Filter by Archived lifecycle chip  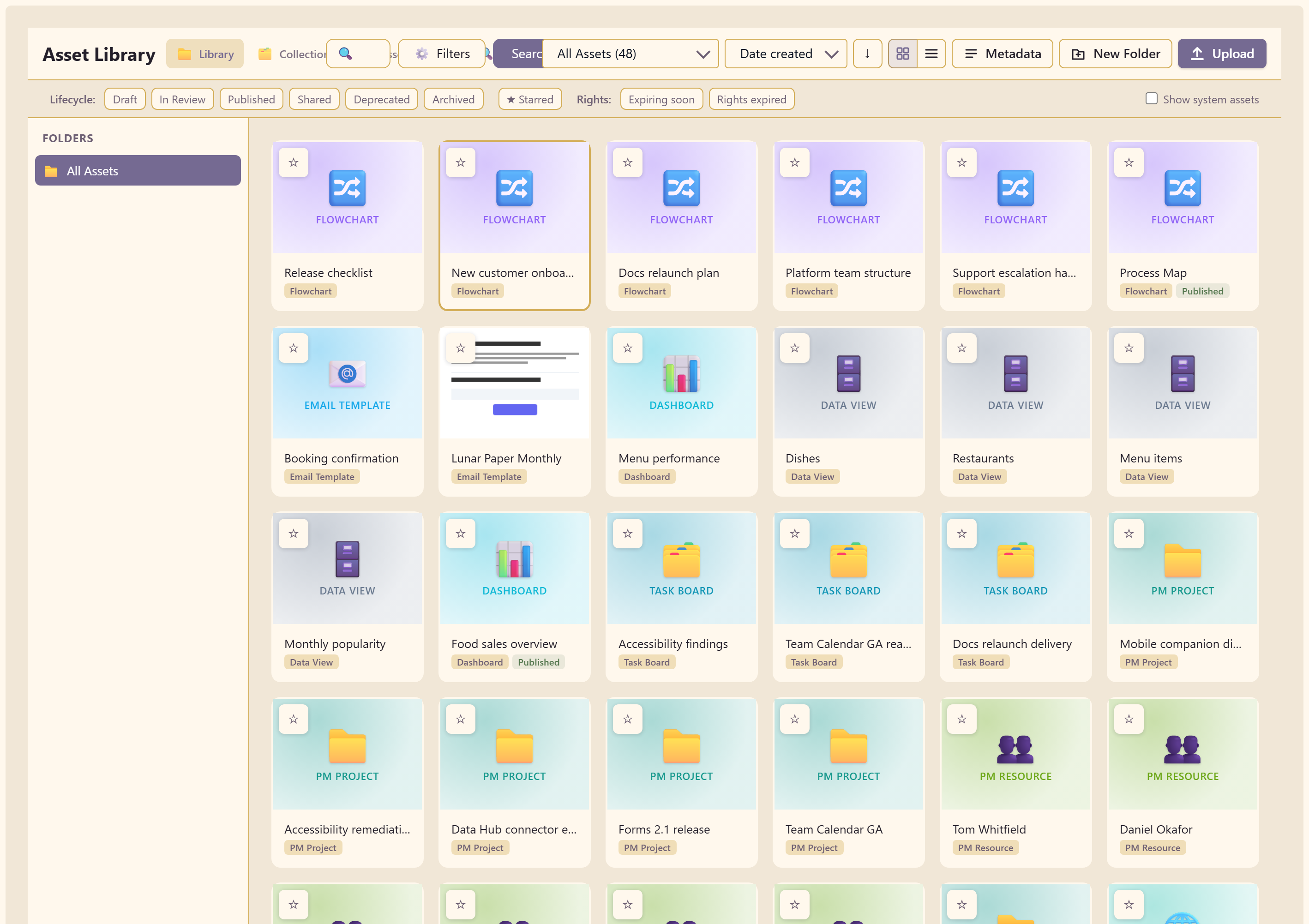[x=453, y=99]
